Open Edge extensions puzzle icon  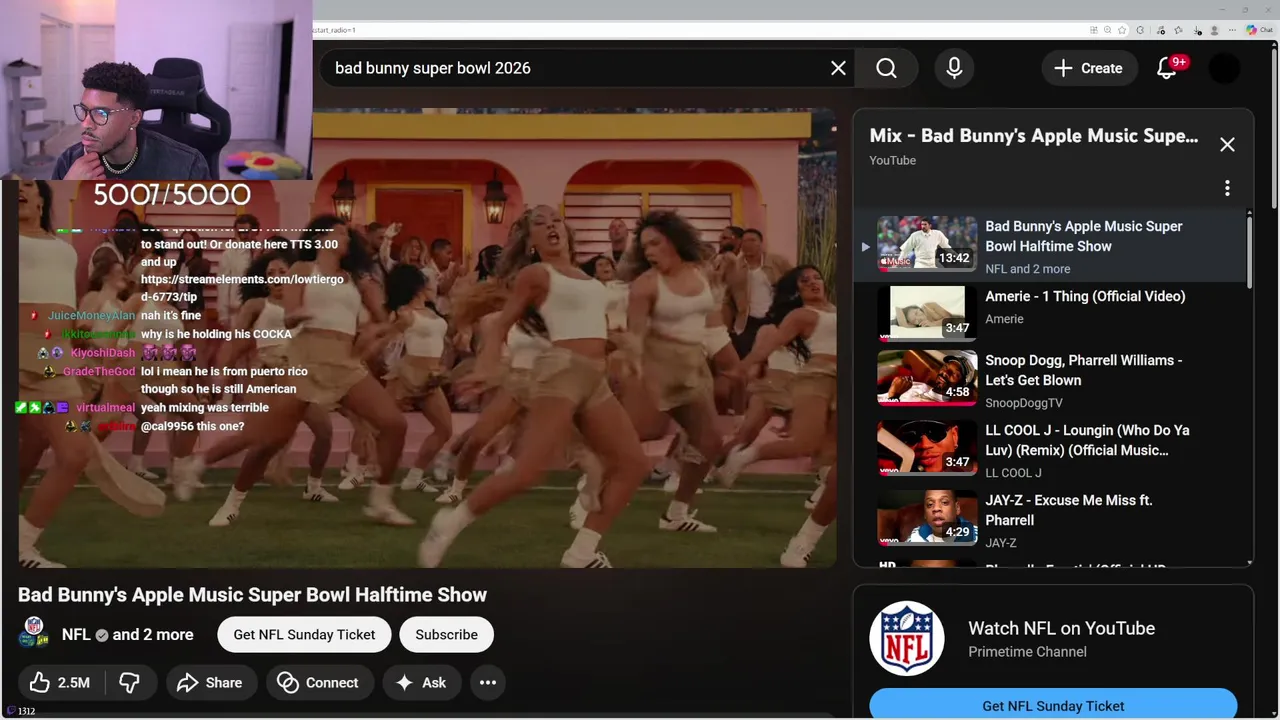[x=1140, y=30]
